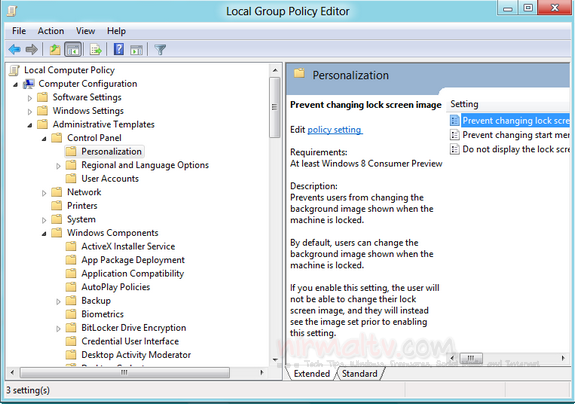Expand the Software Settings node
575x404 pixels.
coord(30,98)
